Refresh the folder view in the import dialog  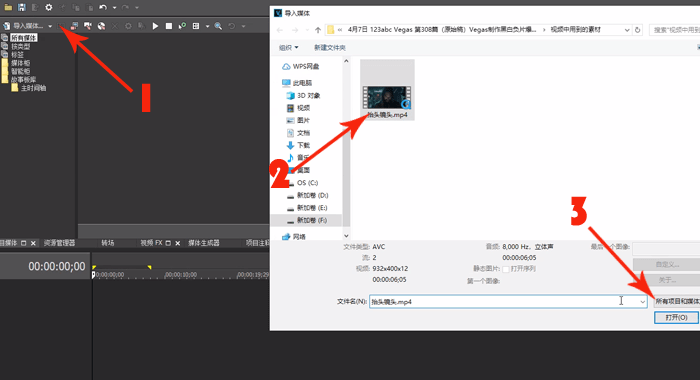click(x=638, y=30)
